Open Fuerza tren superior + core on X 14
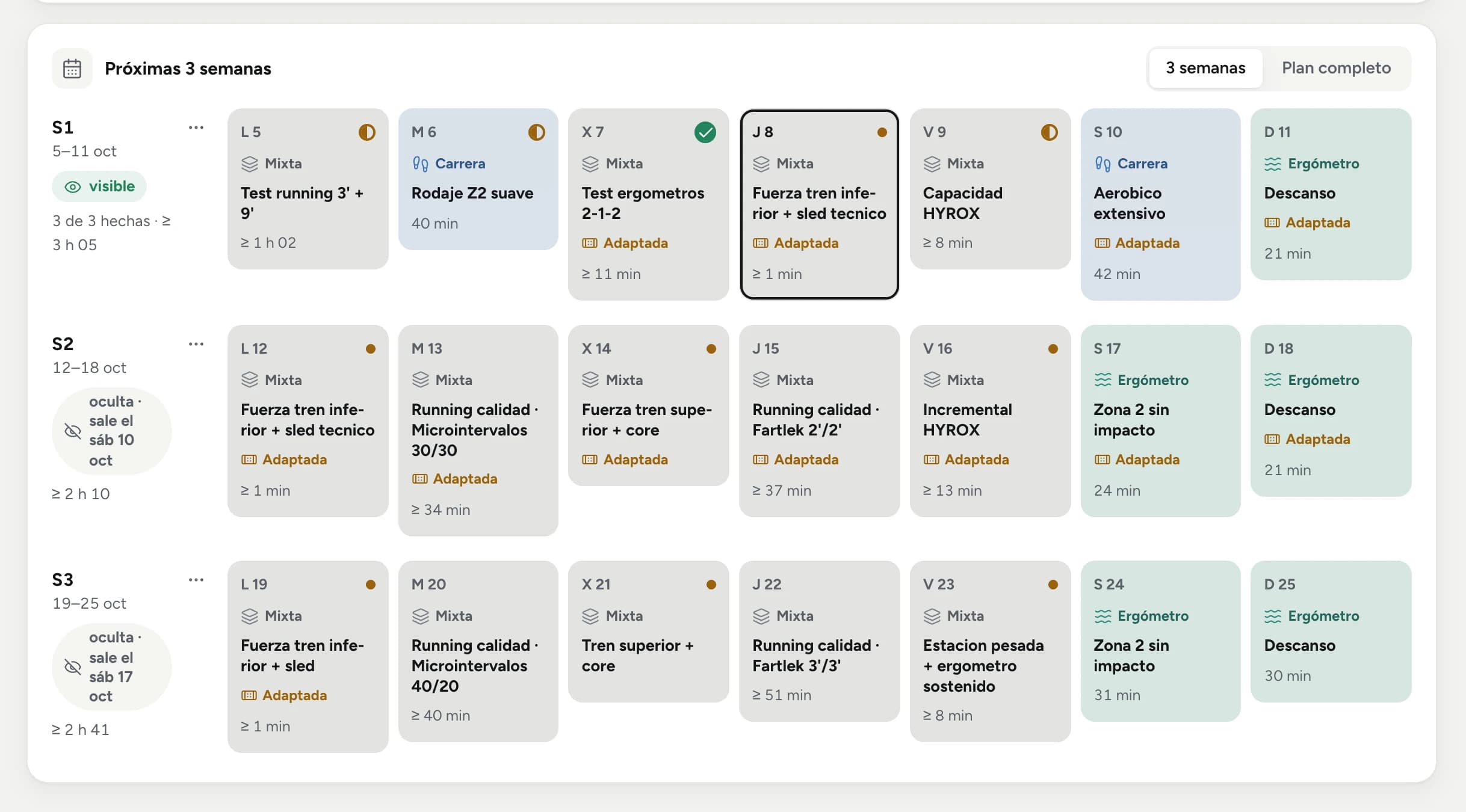Screen dimensions: 1466x812 [649, 405]
